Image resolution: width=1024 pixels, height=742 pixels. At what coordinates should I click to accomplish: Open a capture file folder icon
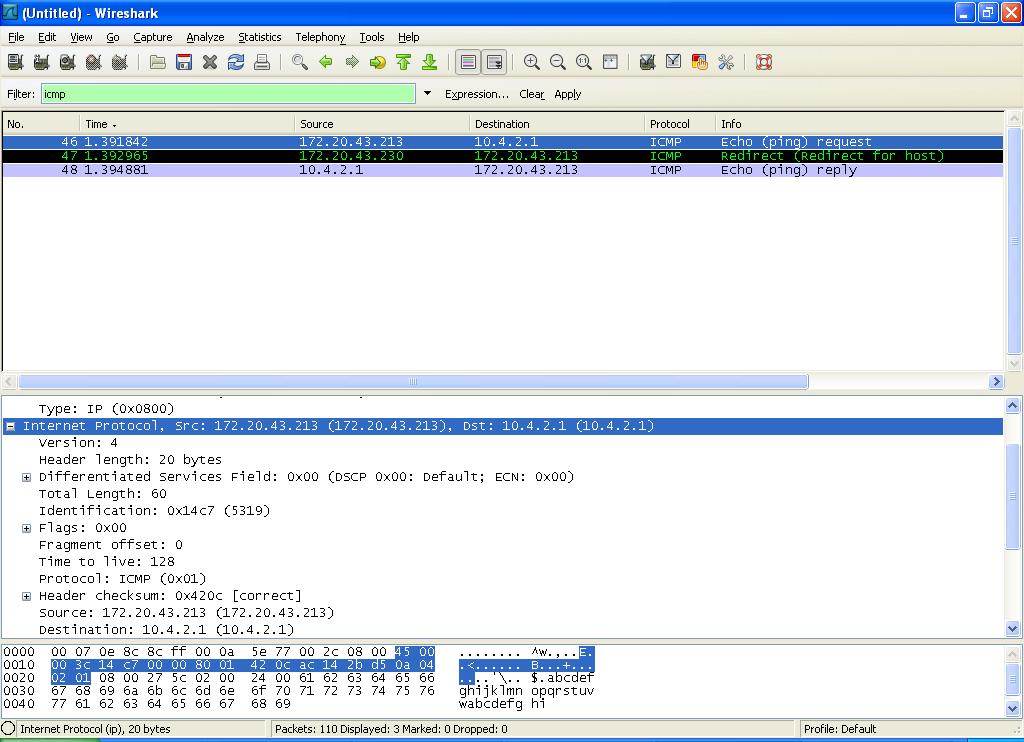[157, 62]
